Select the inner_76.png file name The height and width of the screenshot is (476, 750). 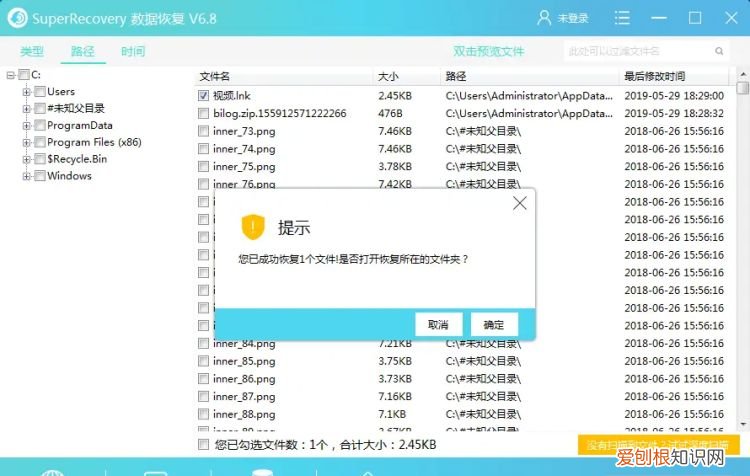point(244,184)
